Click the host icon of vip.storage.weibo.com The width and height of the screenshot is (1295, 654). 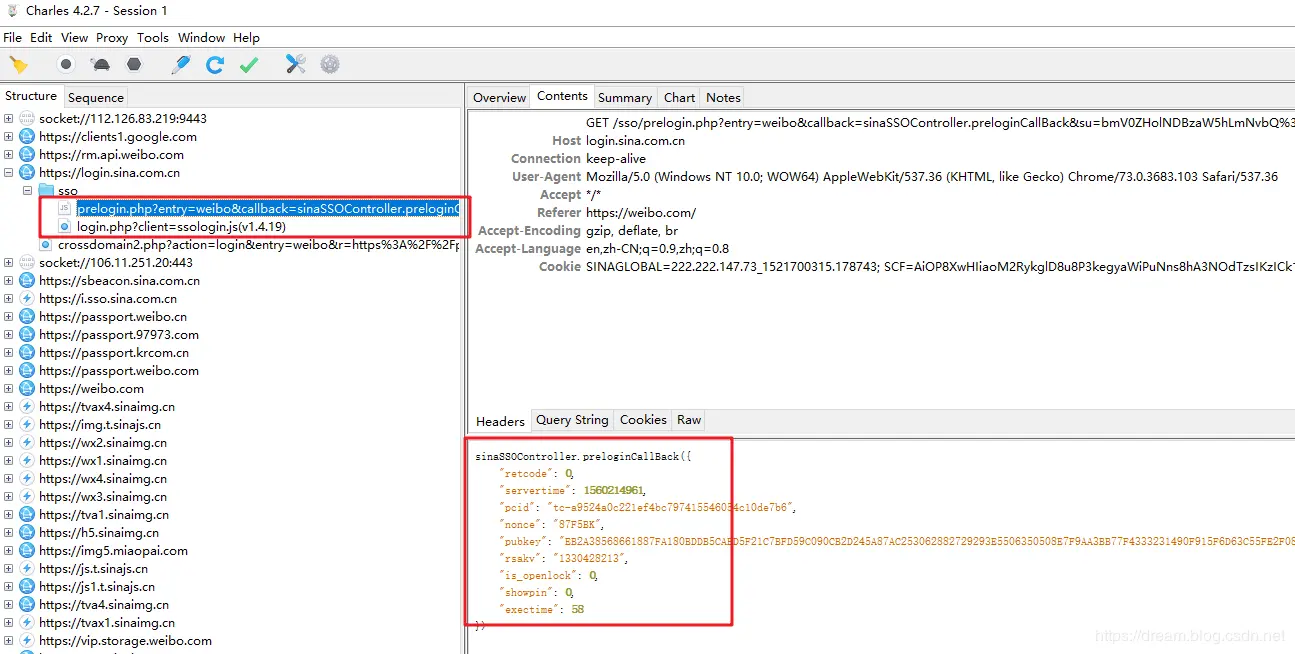click(27, 641)
